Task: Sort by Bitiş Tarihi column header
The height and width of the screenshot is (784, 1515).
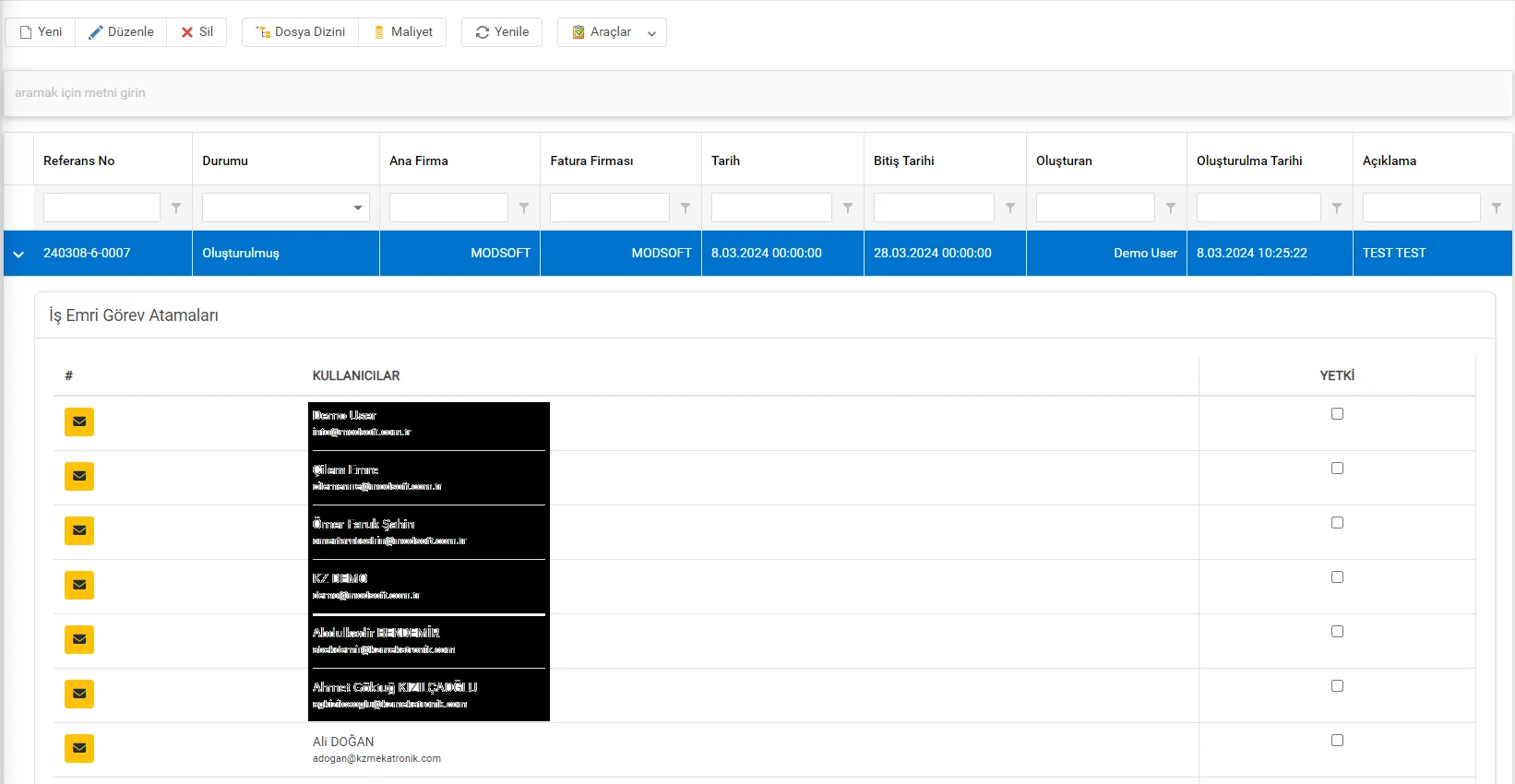Action: pos(945,160)
